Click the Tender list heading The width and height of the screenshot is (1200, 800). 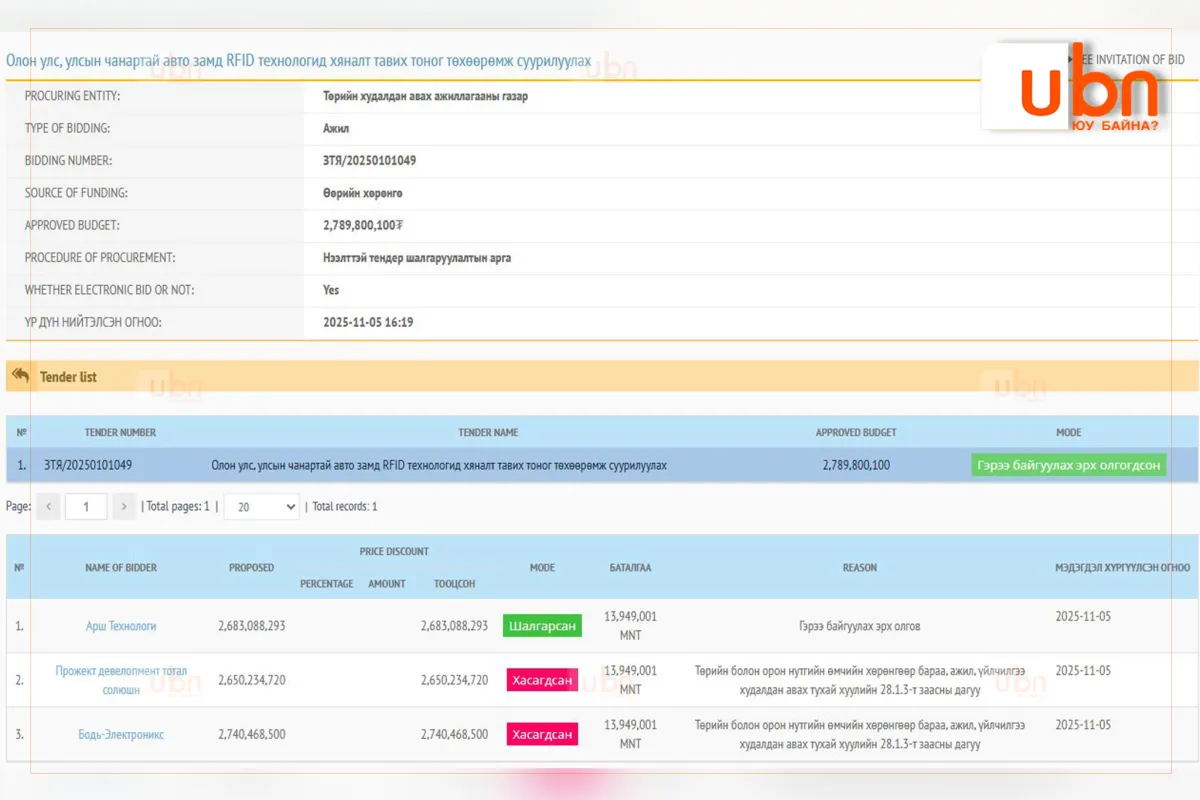click(68, 377)
